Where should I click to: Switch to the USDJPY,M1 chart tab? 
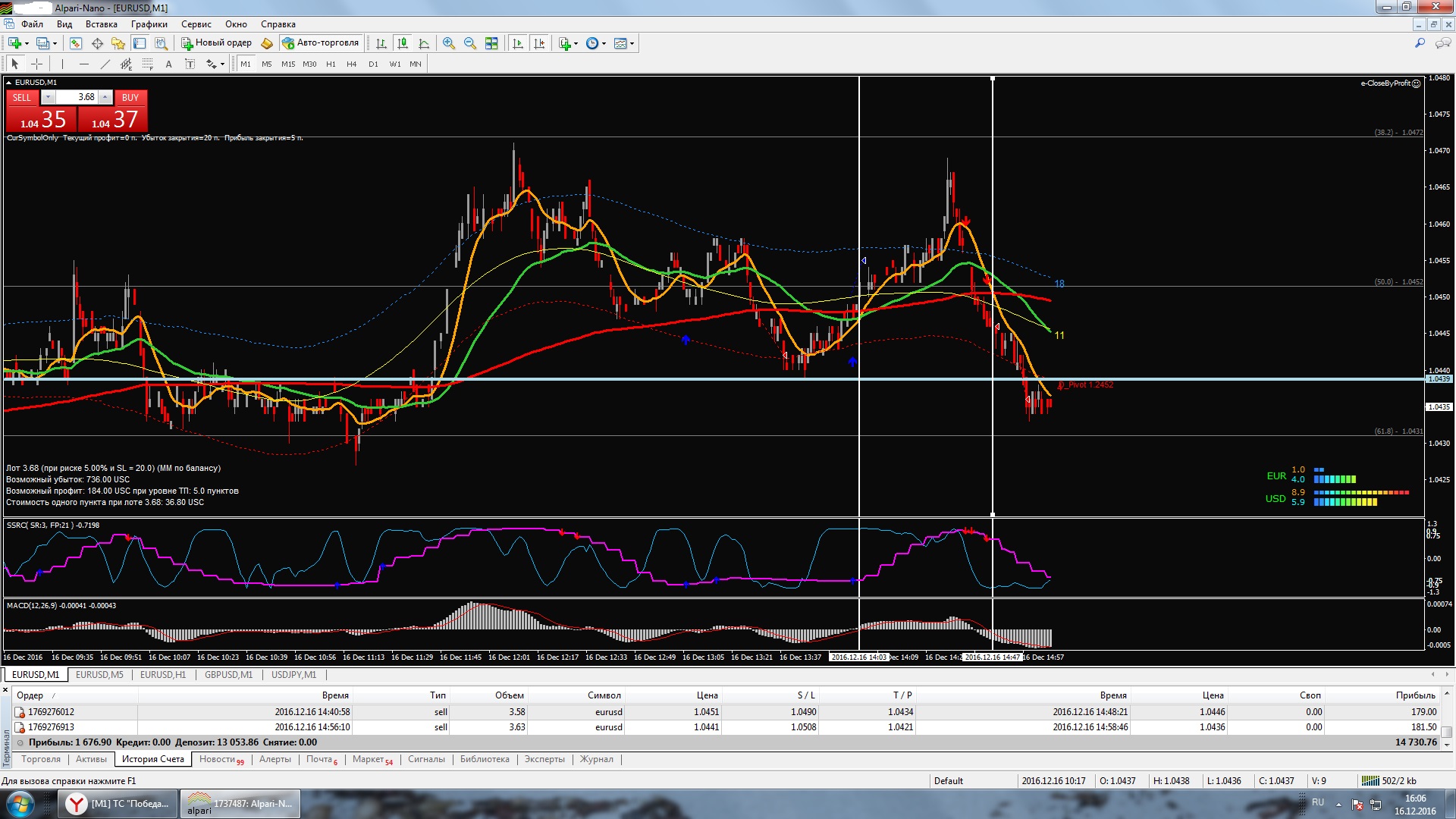(x=293, y=674)
